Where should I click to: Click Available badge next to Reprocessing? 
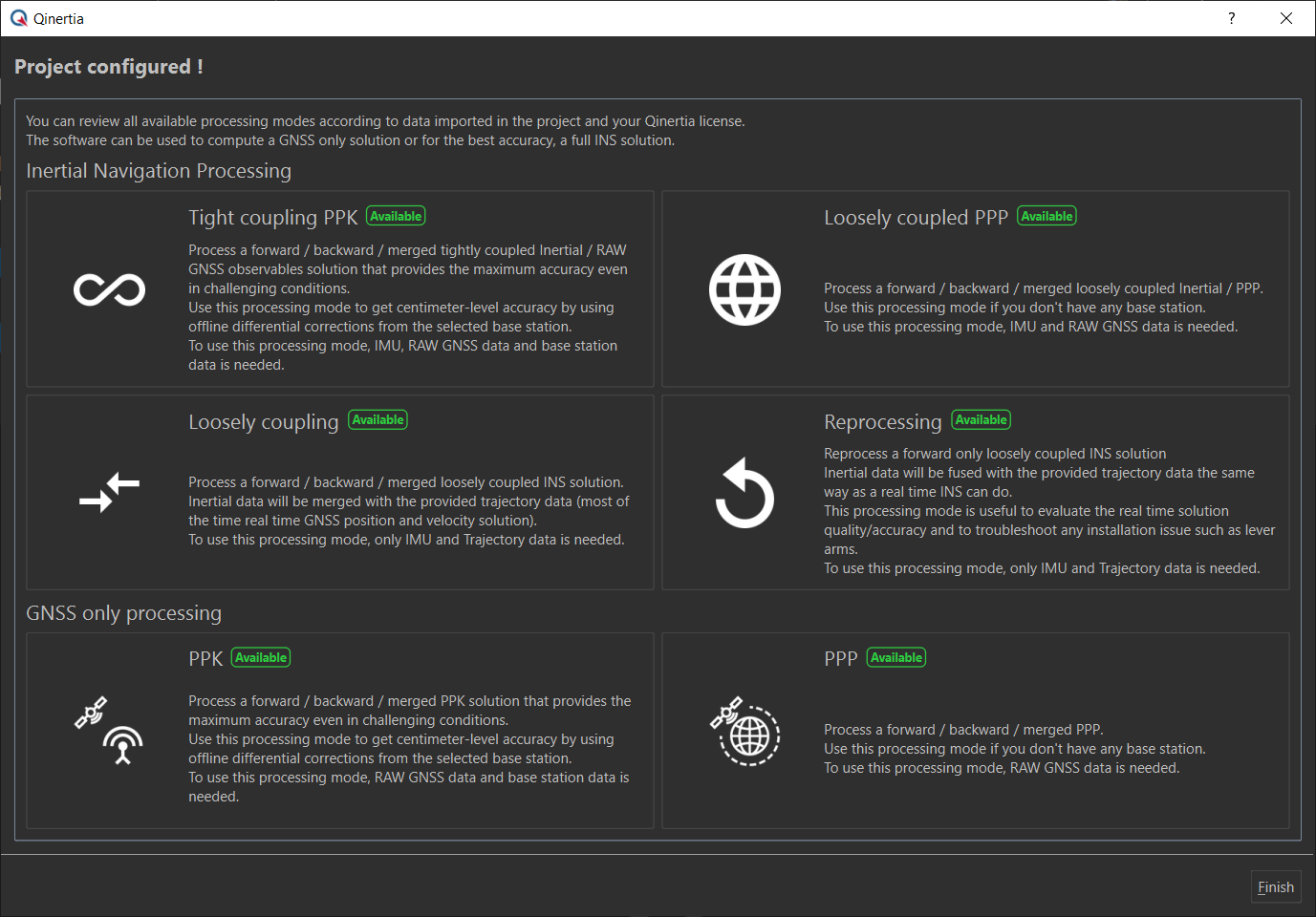click(981, 420)
